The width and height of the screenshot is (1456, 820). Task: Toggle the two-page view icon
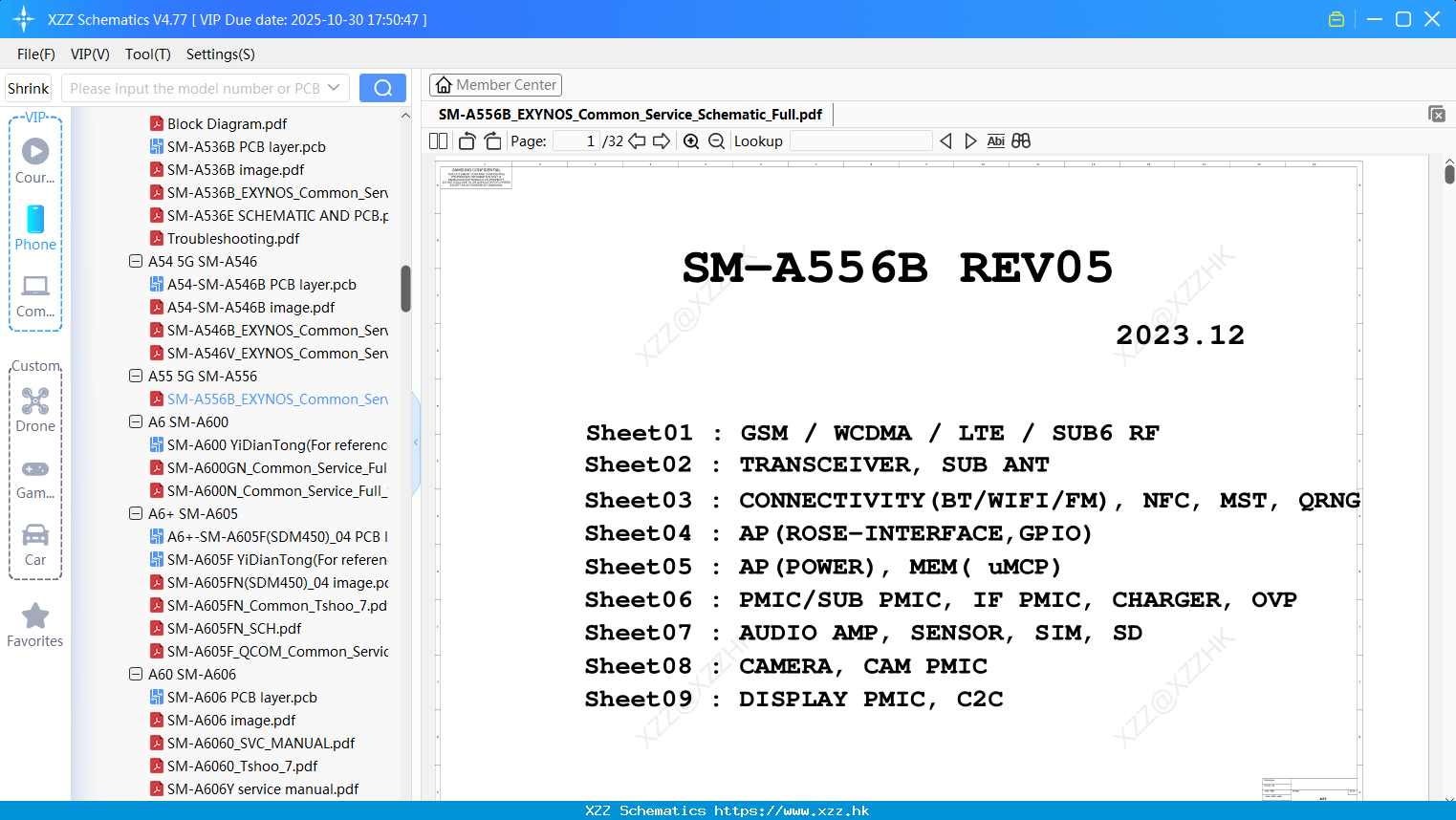pyautogui.click(x=439, y=141)
